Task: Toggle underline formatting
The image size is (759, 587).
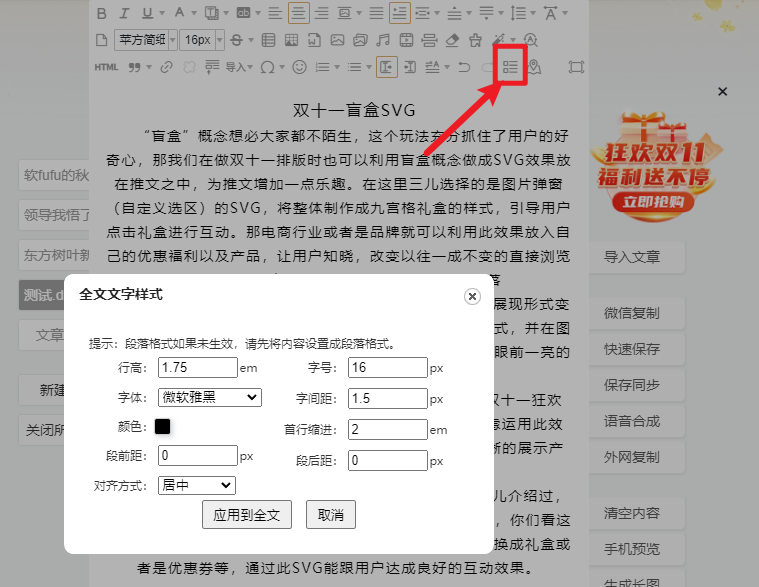Action: [x=148, y=14]
